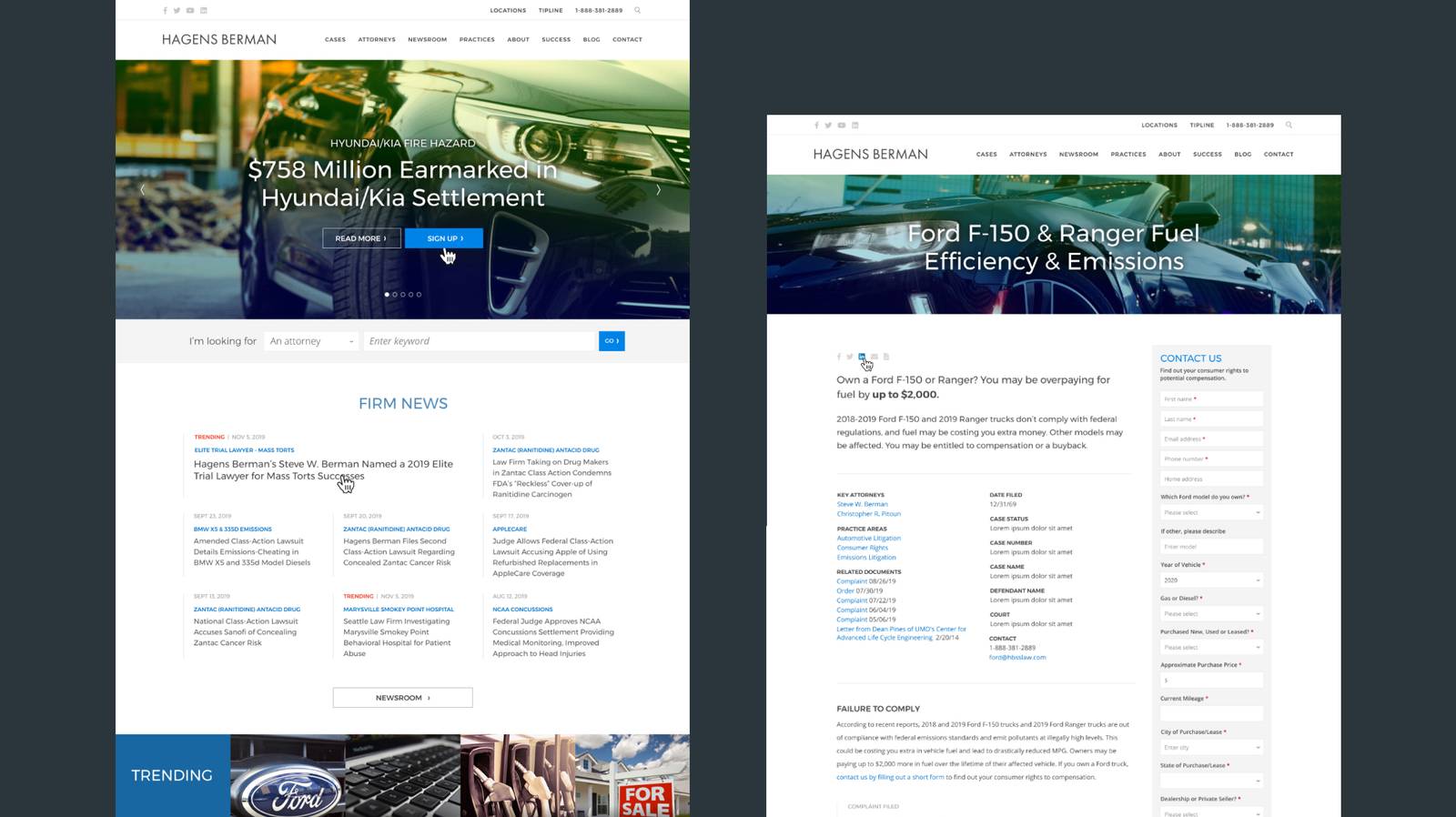This screenshot has height=817, width=1456.
Task: Open ford@hbsslaw.com email link
Action: point(1017,657)
